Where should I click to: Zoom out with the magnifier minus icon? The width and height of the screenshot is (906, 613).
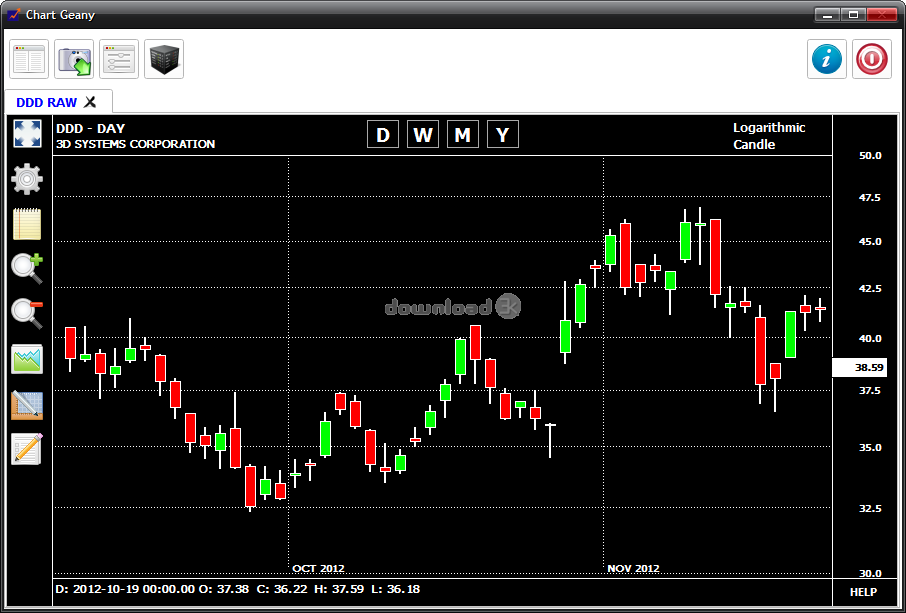click(x=27, y=314)
